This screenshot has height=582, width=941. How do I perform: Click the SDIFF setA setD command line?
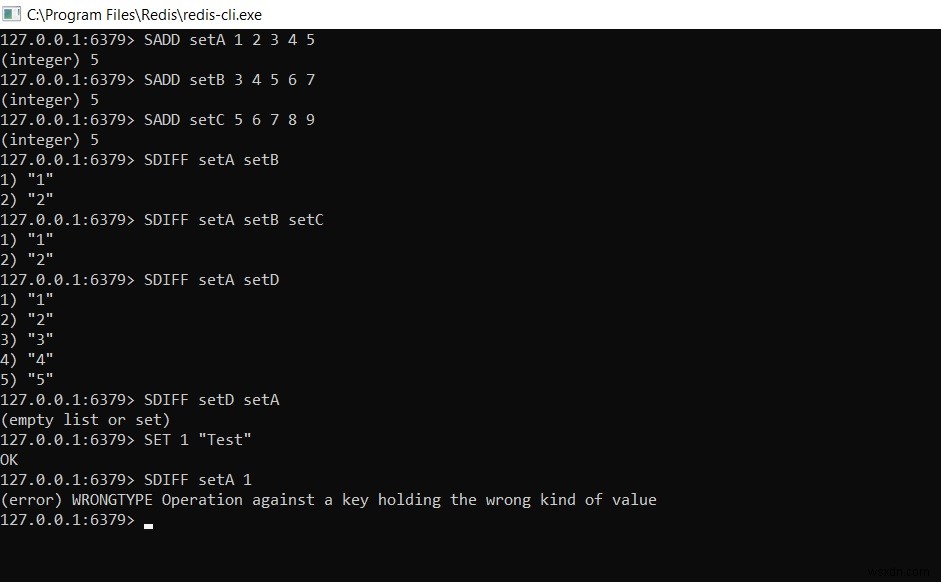click(211, 280)
